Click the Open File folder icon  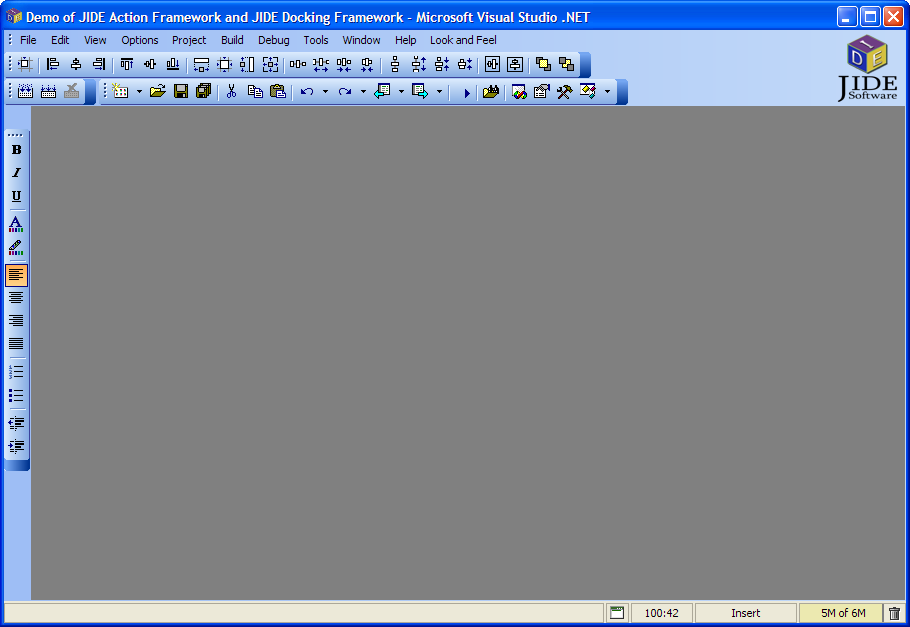(x=158, y=91)
